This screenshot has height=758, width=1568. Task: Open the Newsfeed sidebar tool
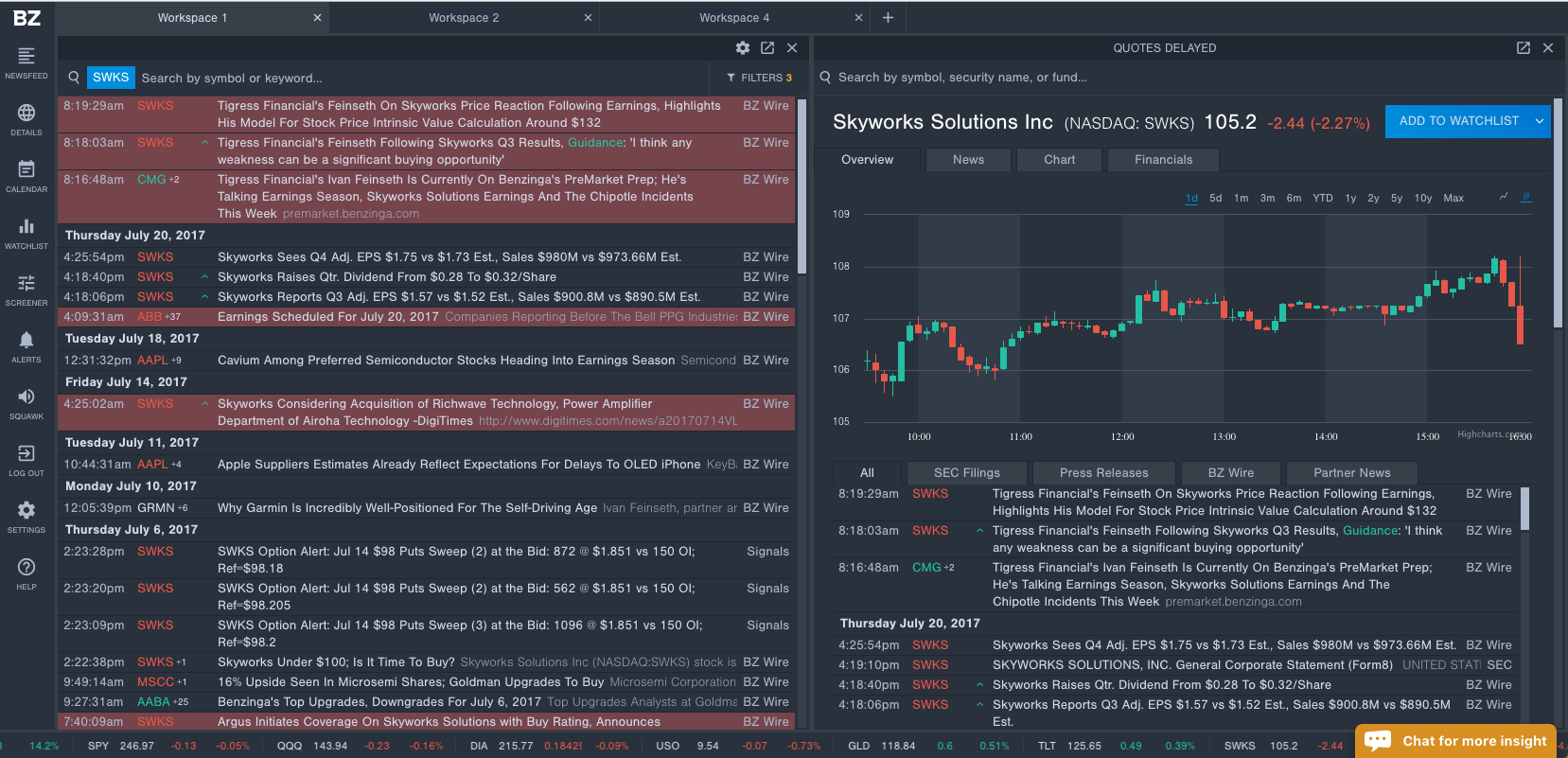pos(26,62)
